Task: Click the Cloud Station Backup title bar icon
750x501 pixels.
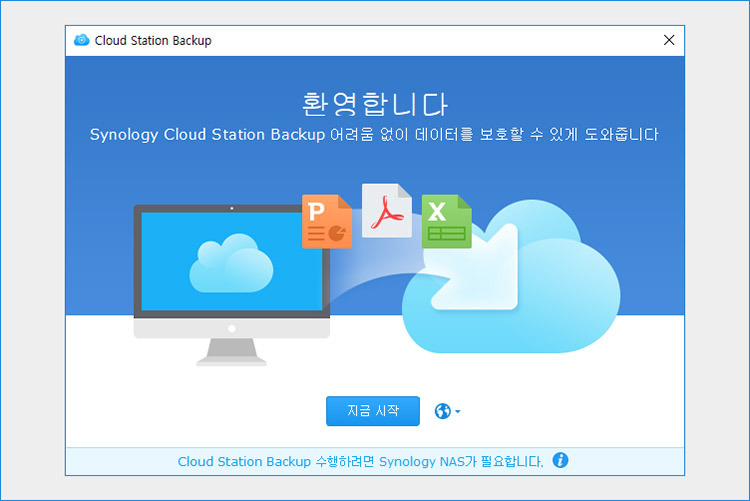Action: [x=82, y=40]
